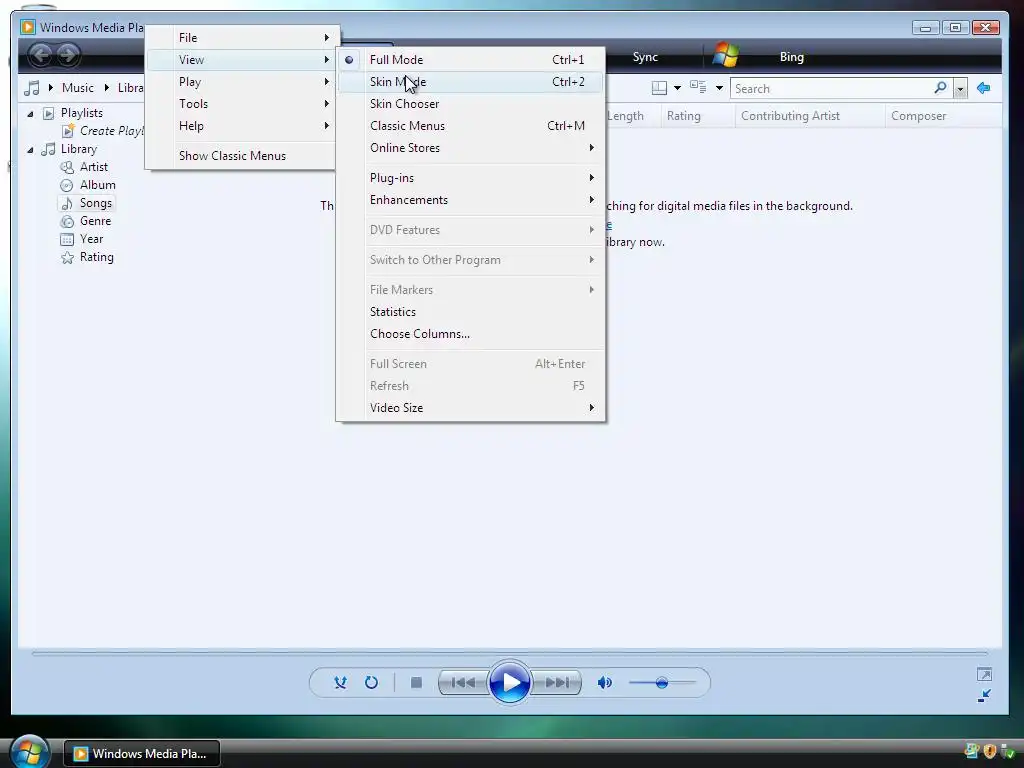Sort by the Composer column header
Screen dimensions: 1024x768
[943, 116]
